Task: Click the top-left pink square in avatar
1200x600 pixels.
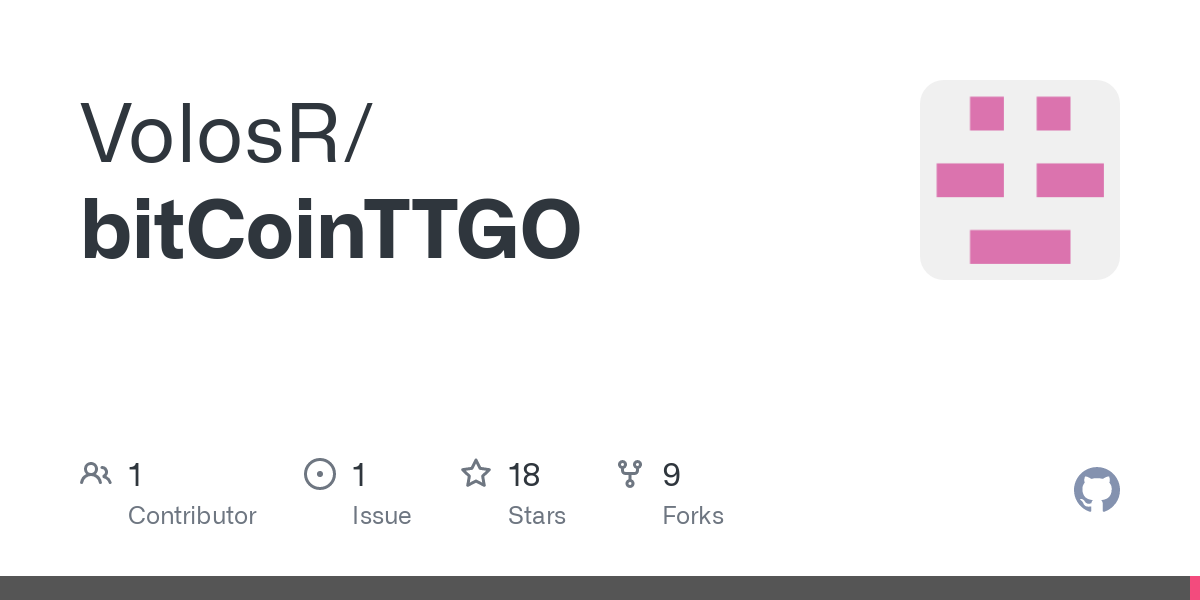Action: pyautogui.click(x=987, y=113)
